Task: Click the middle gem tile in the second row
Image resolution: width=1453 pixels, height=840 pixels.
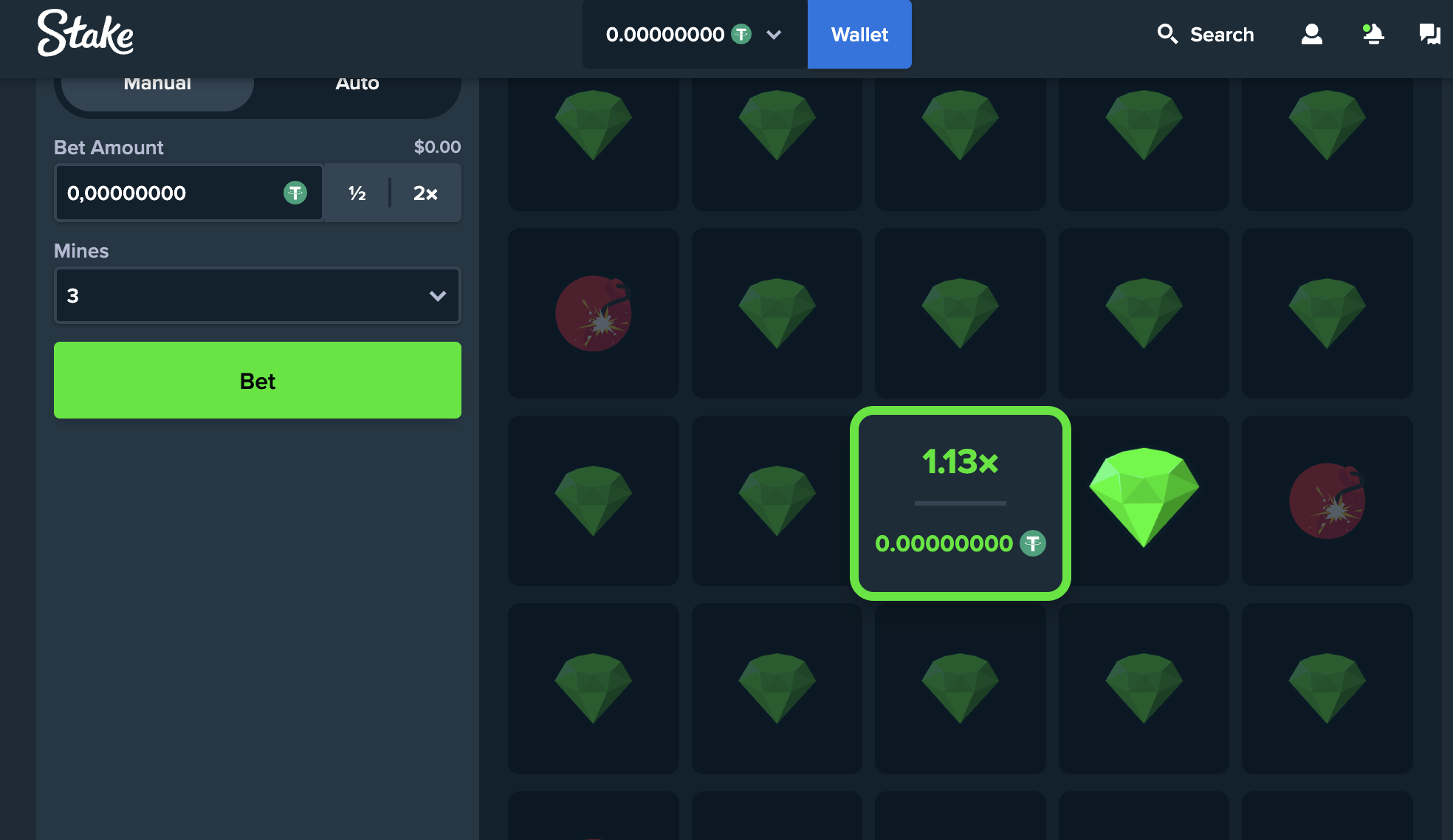Action: point(960,313)
